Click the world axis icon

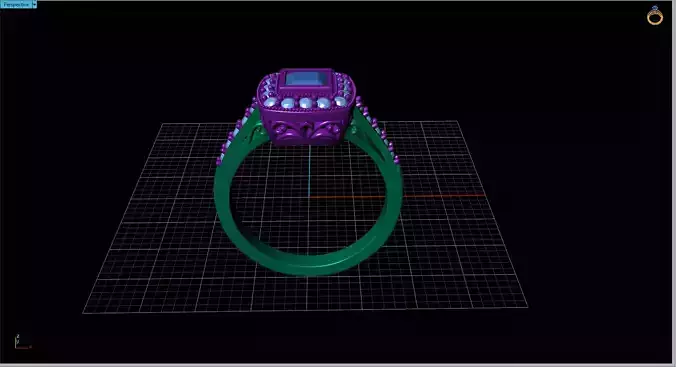click(x=22, y=341)
